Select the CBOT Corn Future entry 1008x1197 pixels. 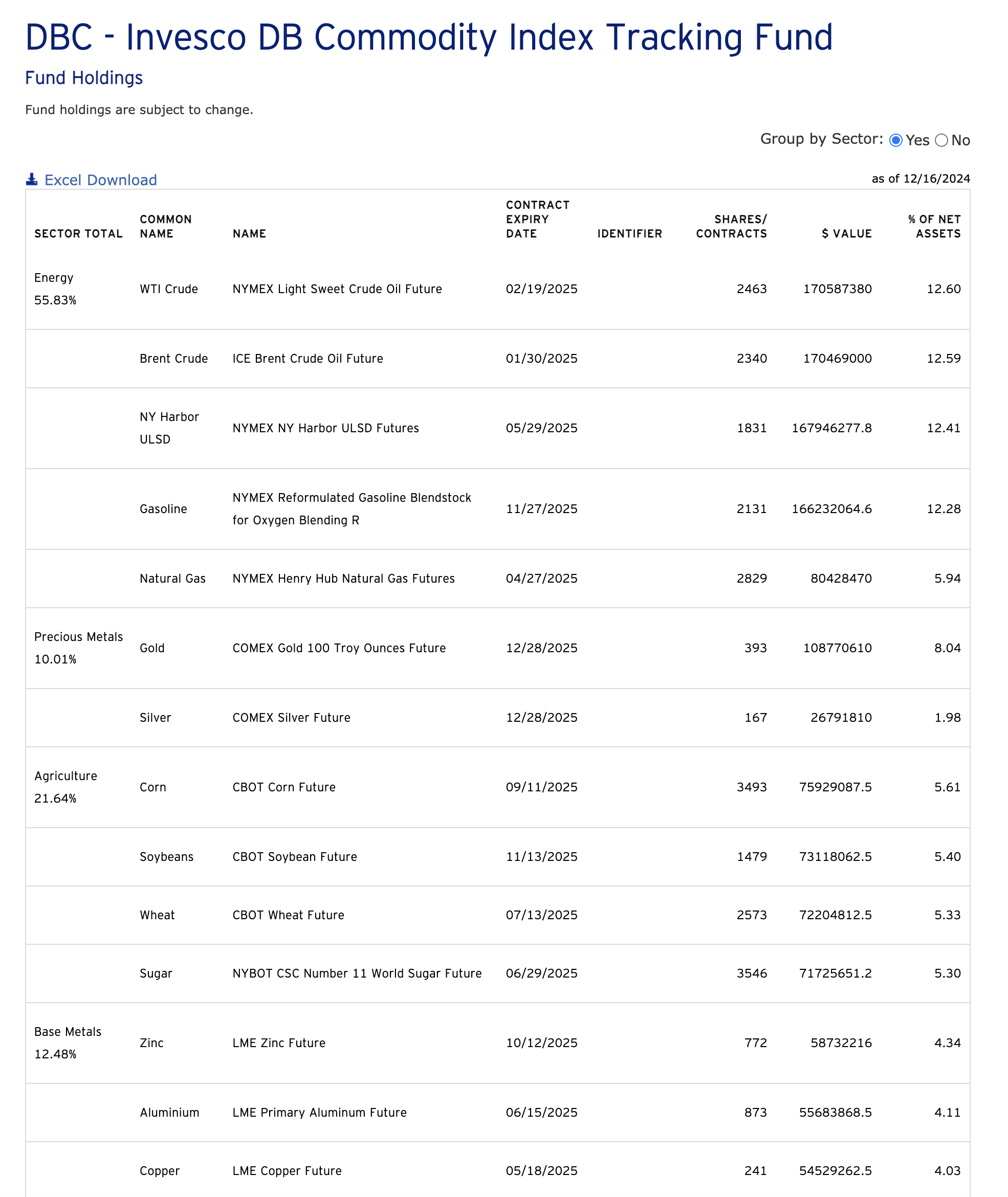343,787
